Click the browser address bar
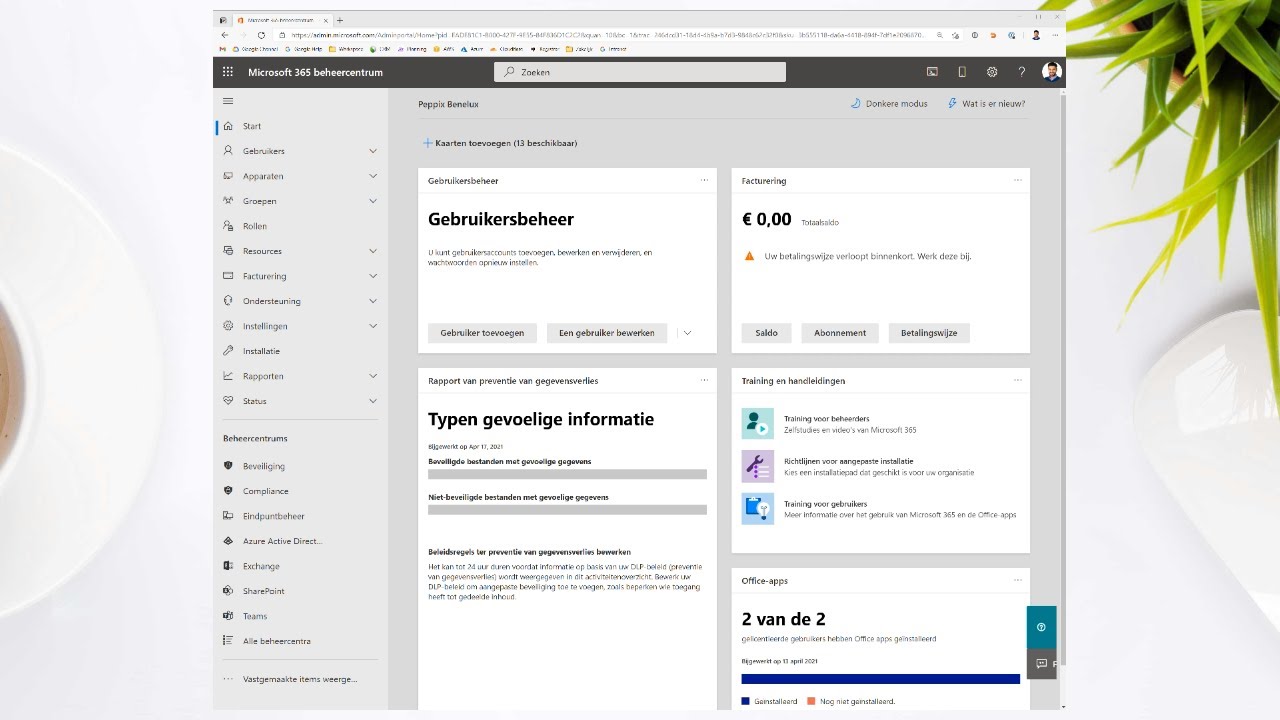The image size is (1280, 720). [610, 35]
